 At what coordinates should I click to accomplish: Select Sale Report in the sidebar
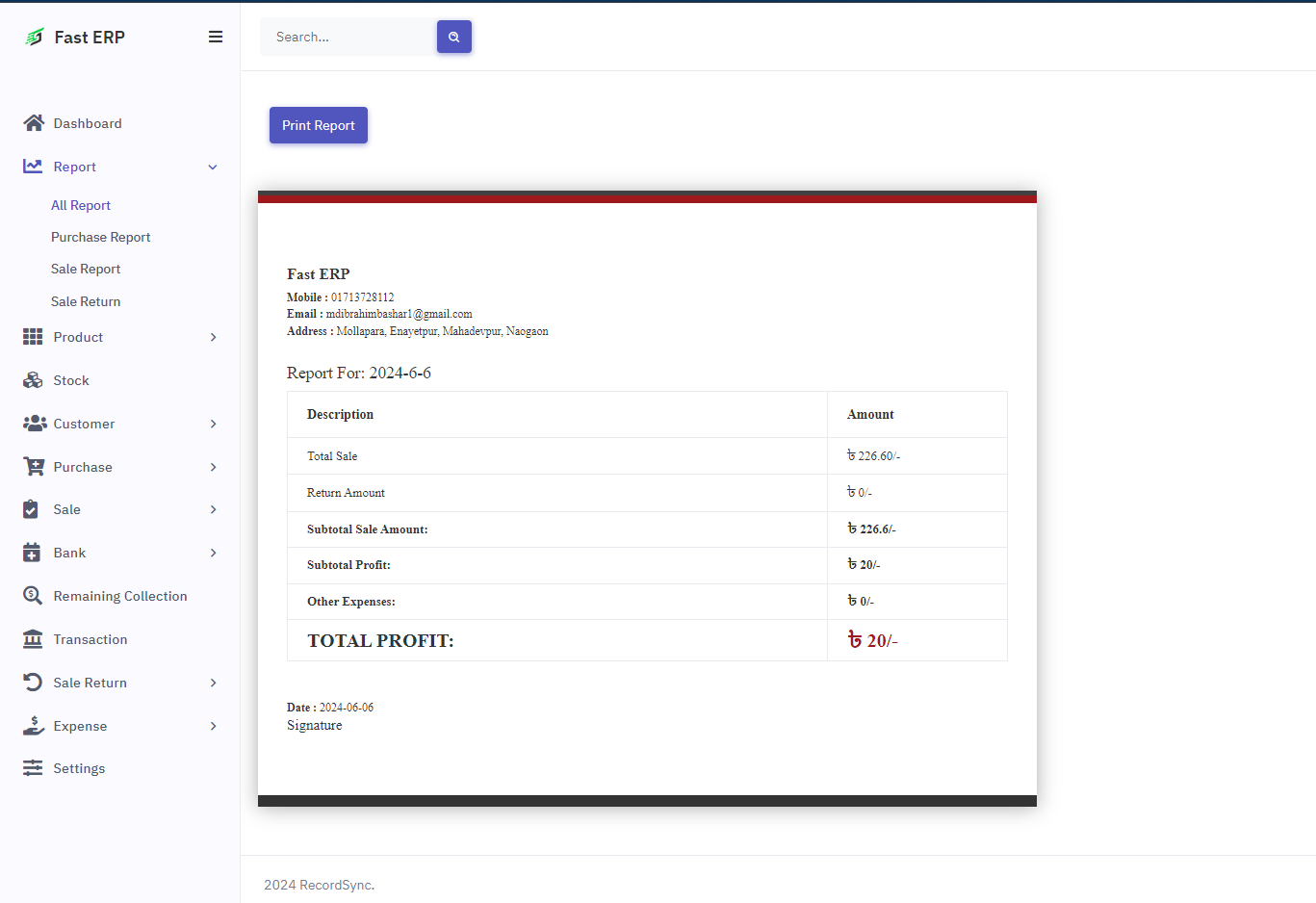click(x=86, y=269)
